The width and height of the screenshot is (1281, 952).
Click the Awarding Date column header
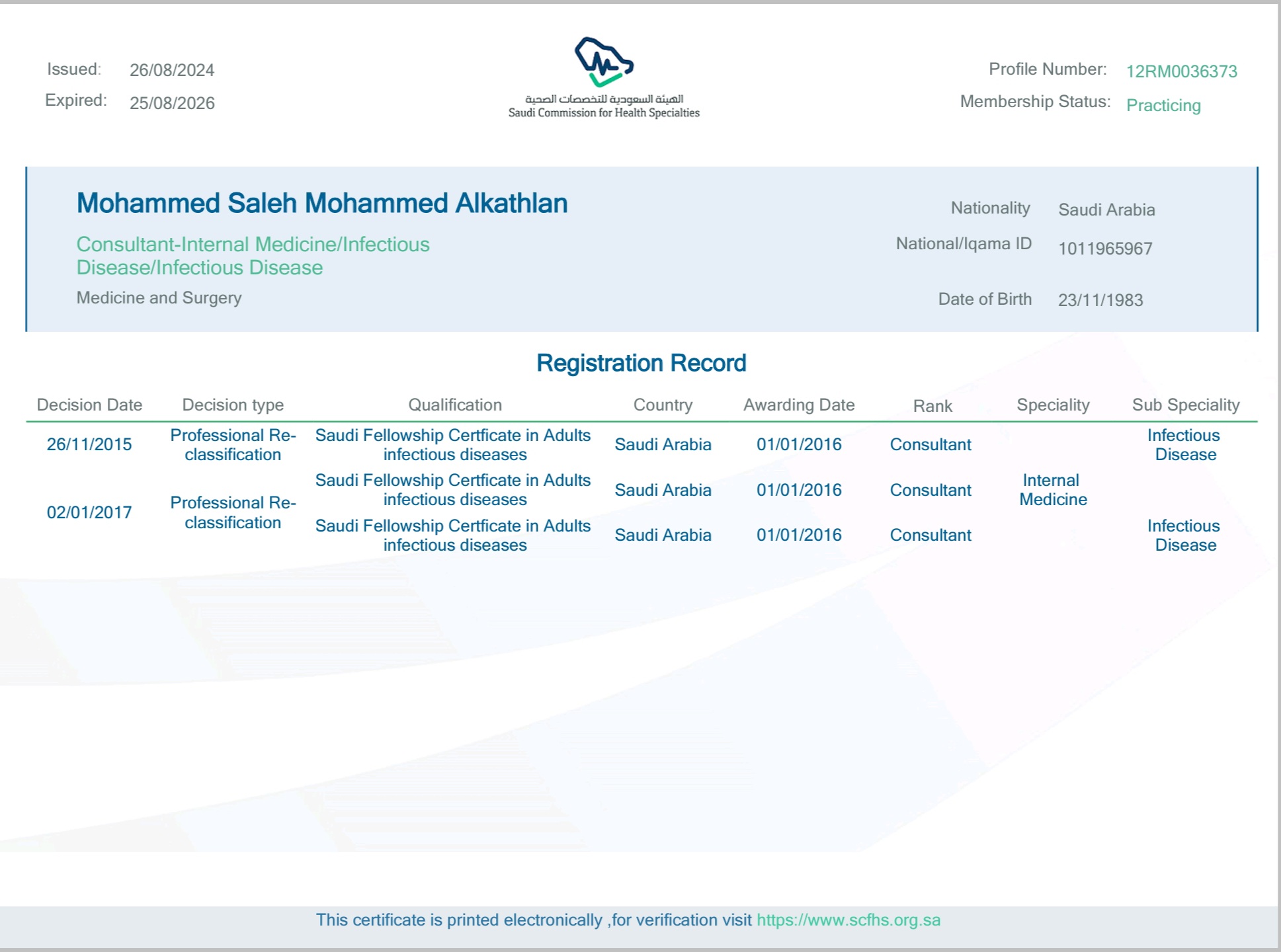coord(799,405)
